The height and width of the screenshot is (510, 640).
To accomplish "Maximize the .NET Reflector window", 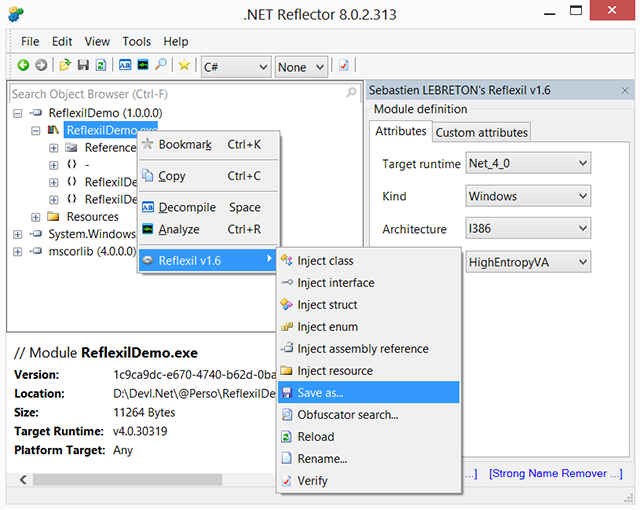I will [576, 11].
